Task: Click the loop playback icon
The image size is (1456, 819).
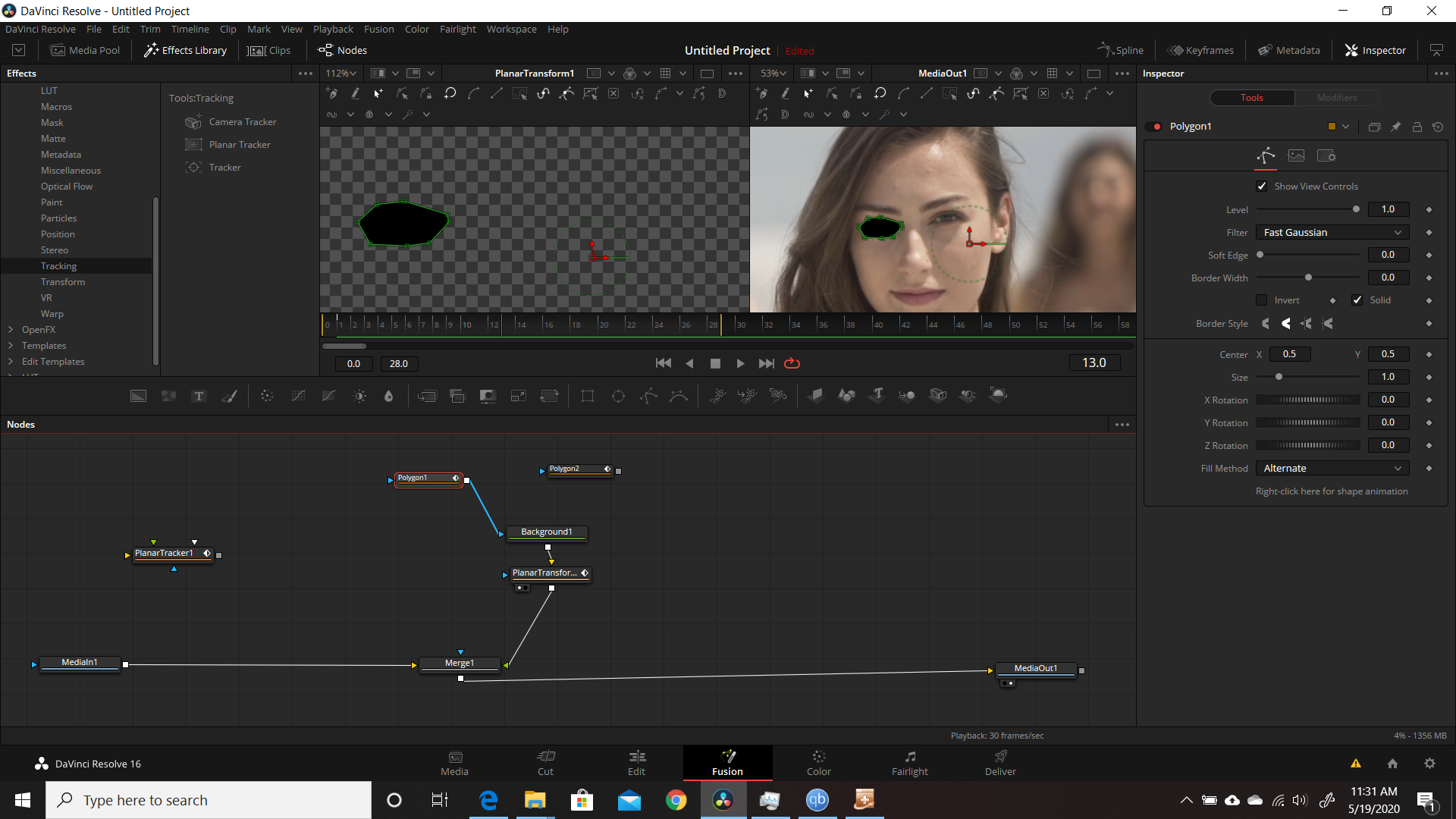Action: coord(792,363)
